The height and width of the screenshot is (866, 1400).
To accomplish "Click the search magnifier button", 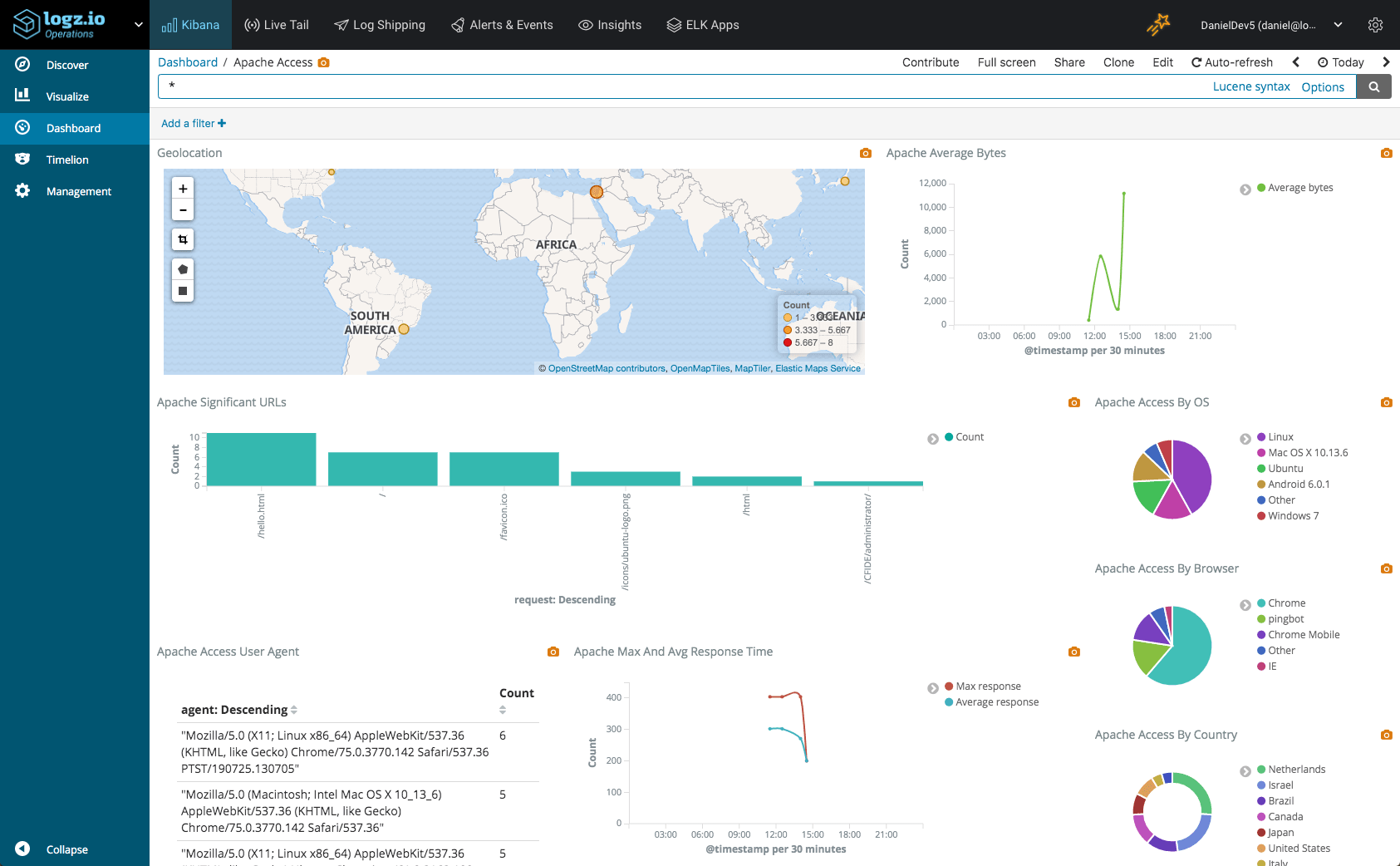I will click(x=1373, y=86).
